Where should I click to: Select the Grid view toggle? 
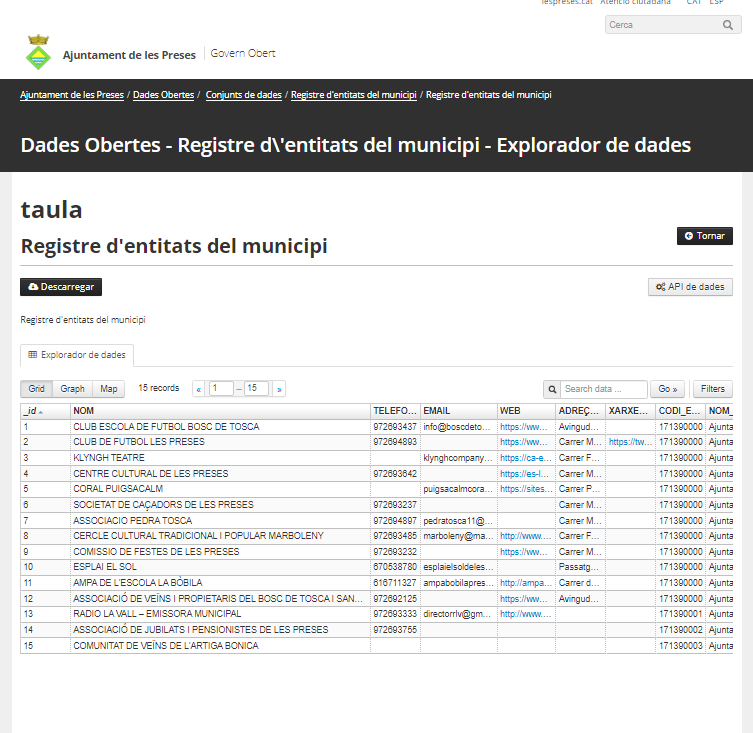coord(37,388)
